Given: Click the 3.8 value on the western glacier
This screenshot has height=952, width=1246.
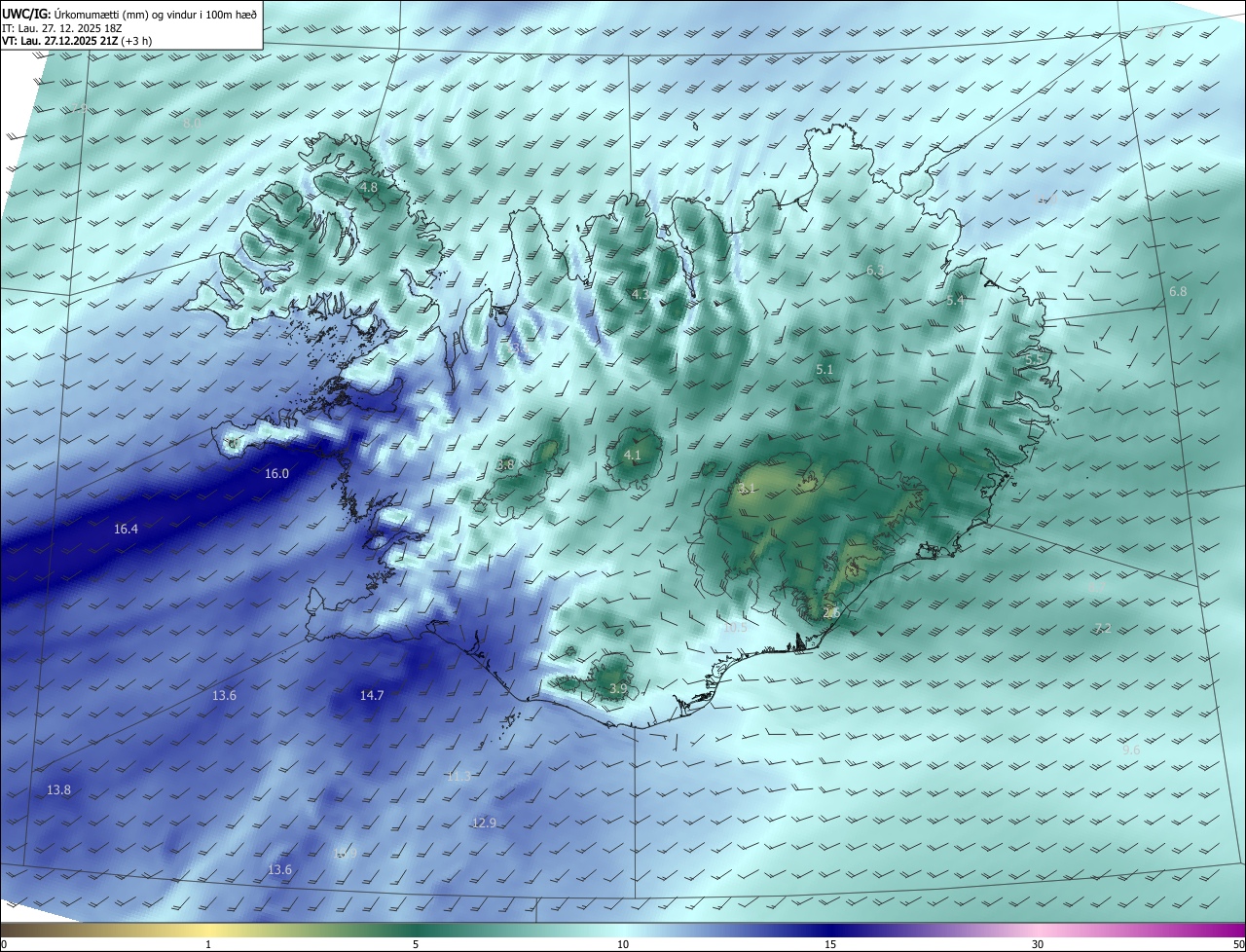Looking at the screenshot, I should pyautogui.click(x=505, y=465).
